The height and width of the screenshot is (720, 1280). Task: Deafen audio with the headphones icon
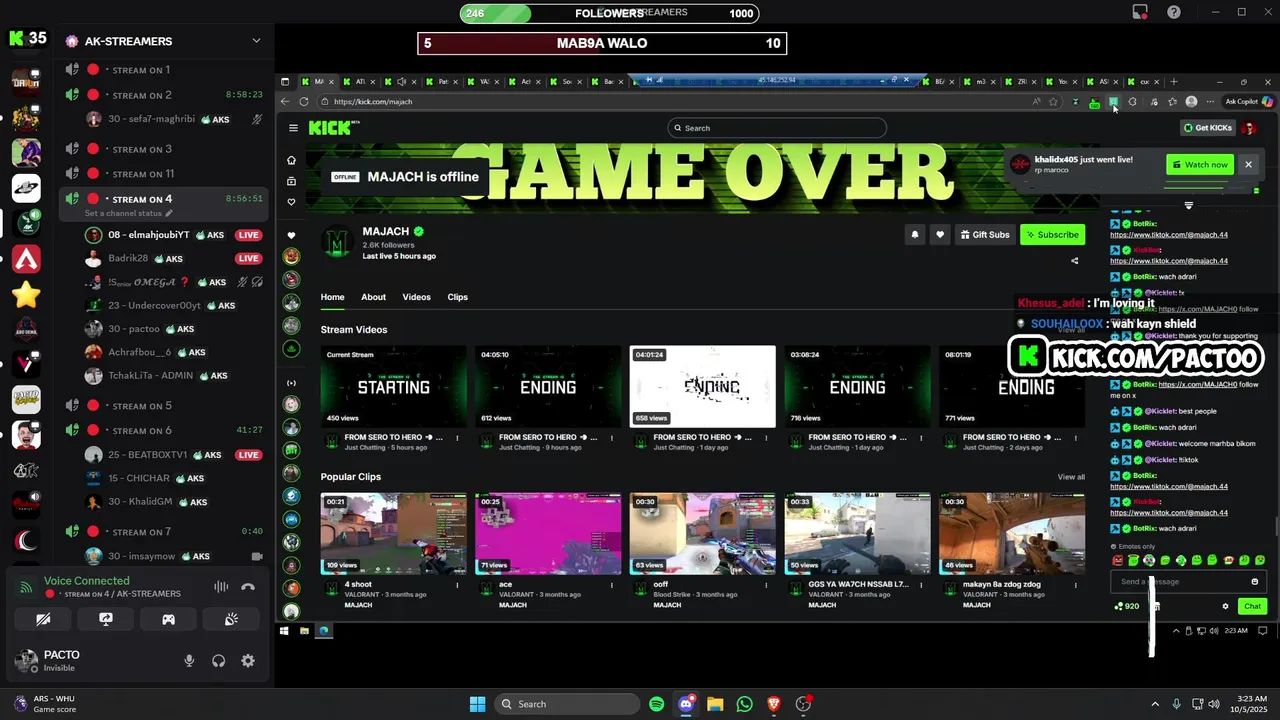(x=218, y=661)
